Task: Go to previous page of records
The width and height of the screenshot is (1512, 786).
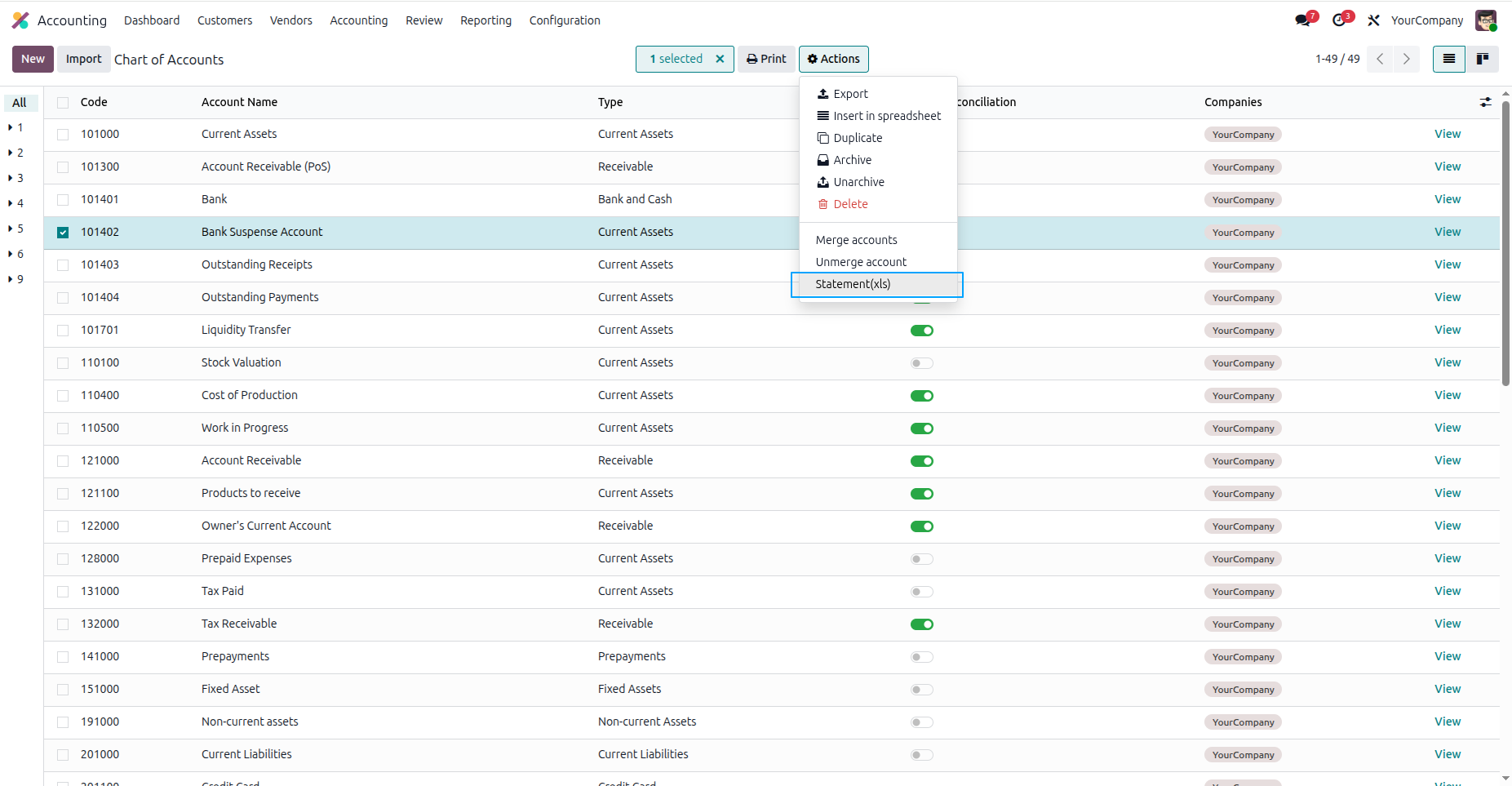Action: pyautogui.click(x=1380, y=59)
